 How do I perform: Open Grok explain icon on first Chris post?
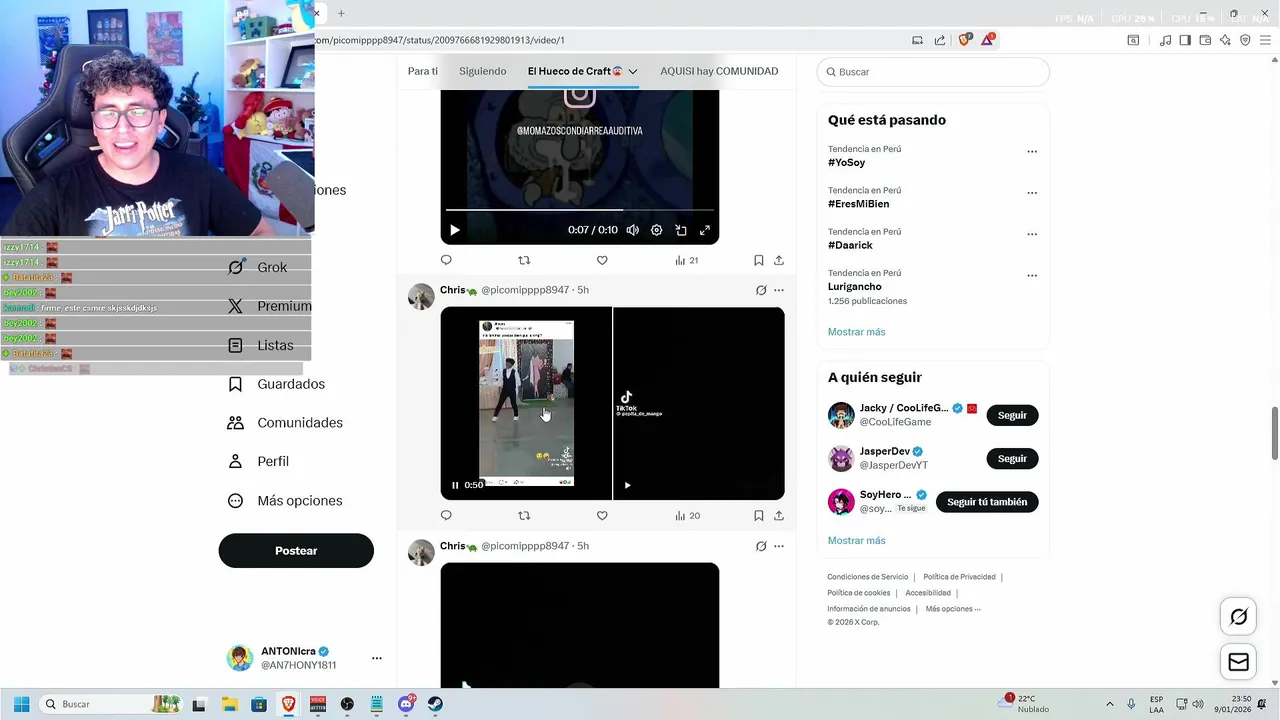point(761,290)
